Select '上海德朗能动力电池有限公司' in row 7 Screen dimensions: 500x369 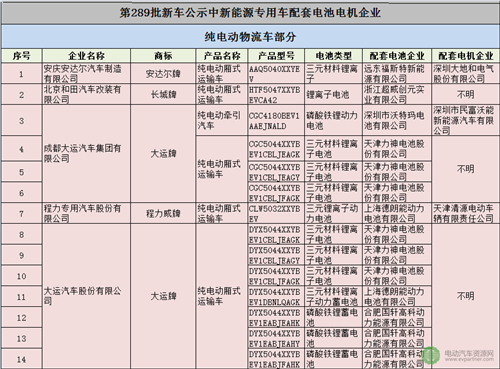click(x=397, y=213)
